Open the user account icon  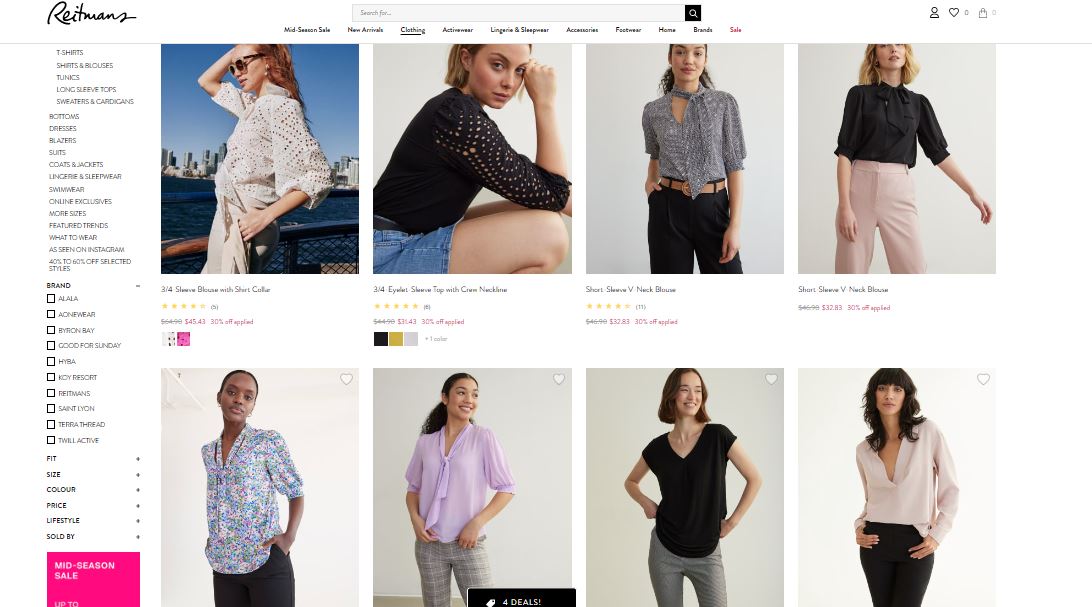[x=934, y=13]
